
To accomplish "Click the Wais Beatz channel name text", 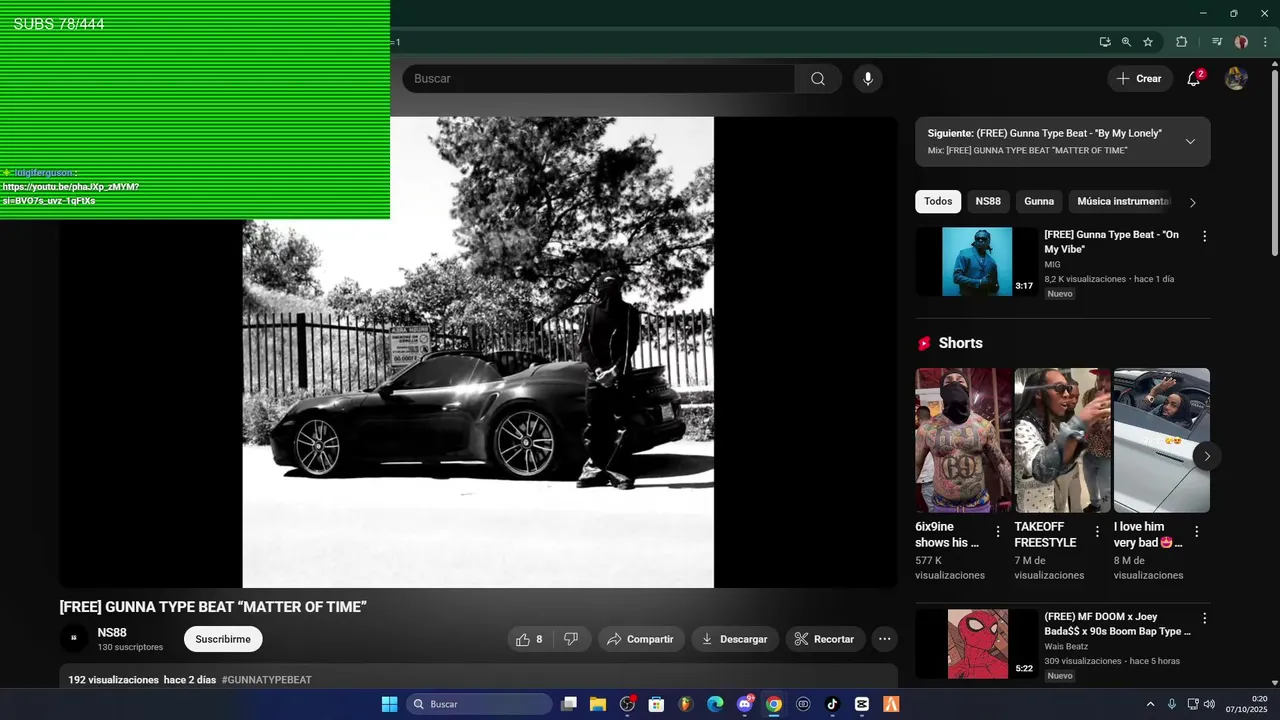I will [1066, 647].
